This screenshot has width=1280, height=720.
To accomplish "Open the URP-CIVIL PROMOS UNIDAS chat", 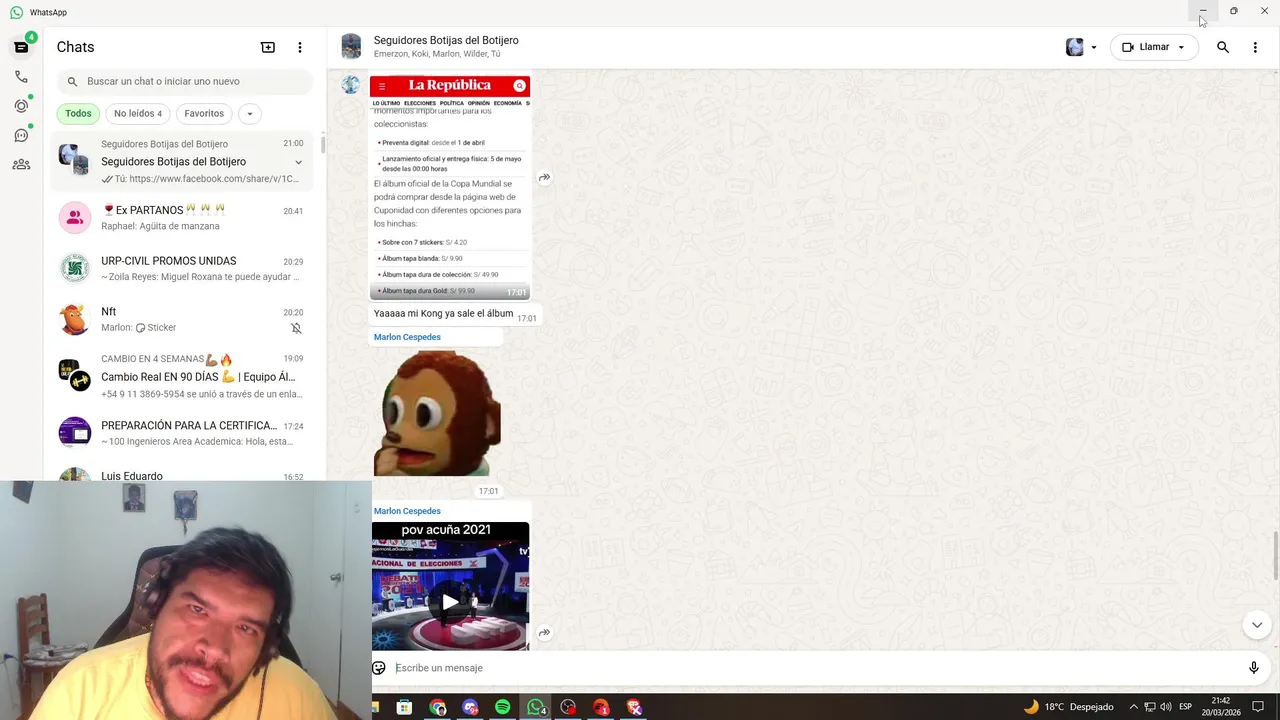I will 182,268.
